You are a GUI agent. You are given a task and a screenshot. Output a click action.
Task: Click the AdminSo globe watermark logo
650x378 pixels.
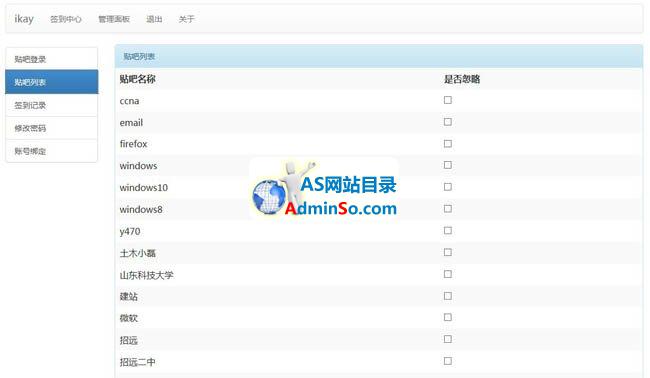(x=324, y=189)
